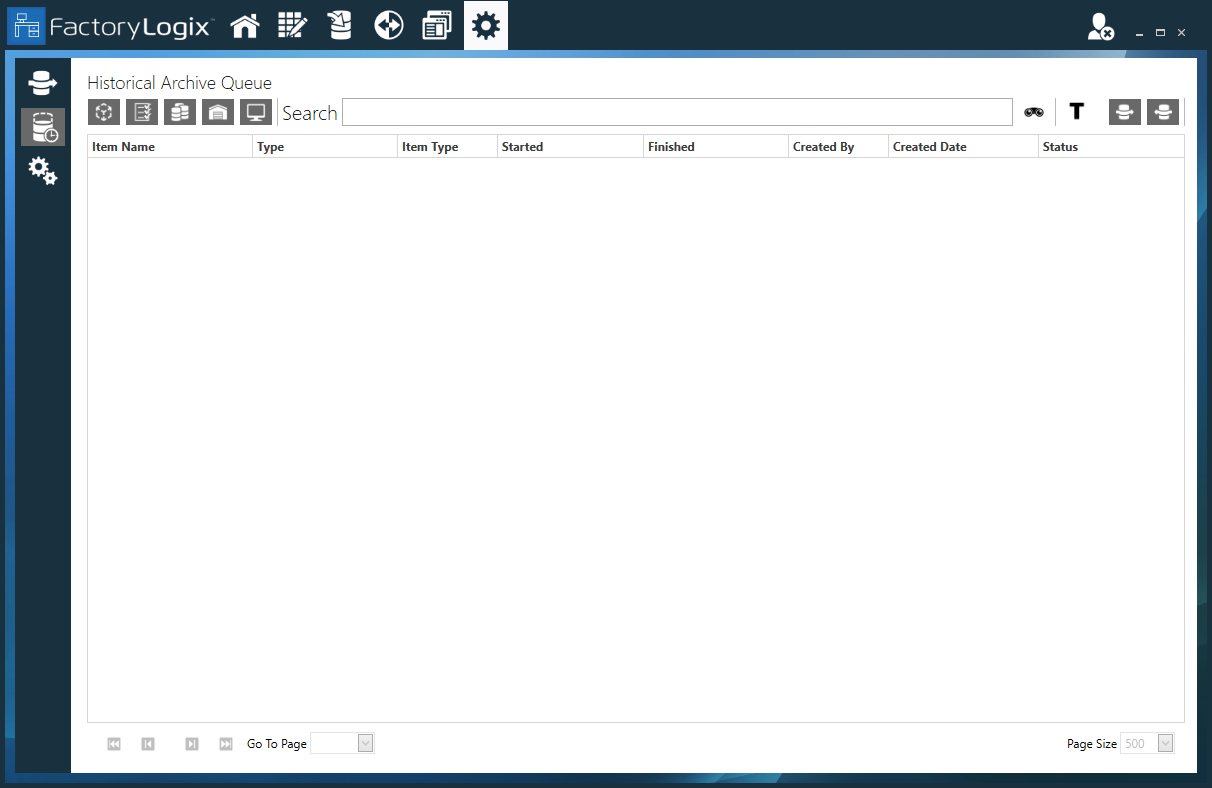
Task: Sort the queue by the Created Date column
Action: click(930, 146)
